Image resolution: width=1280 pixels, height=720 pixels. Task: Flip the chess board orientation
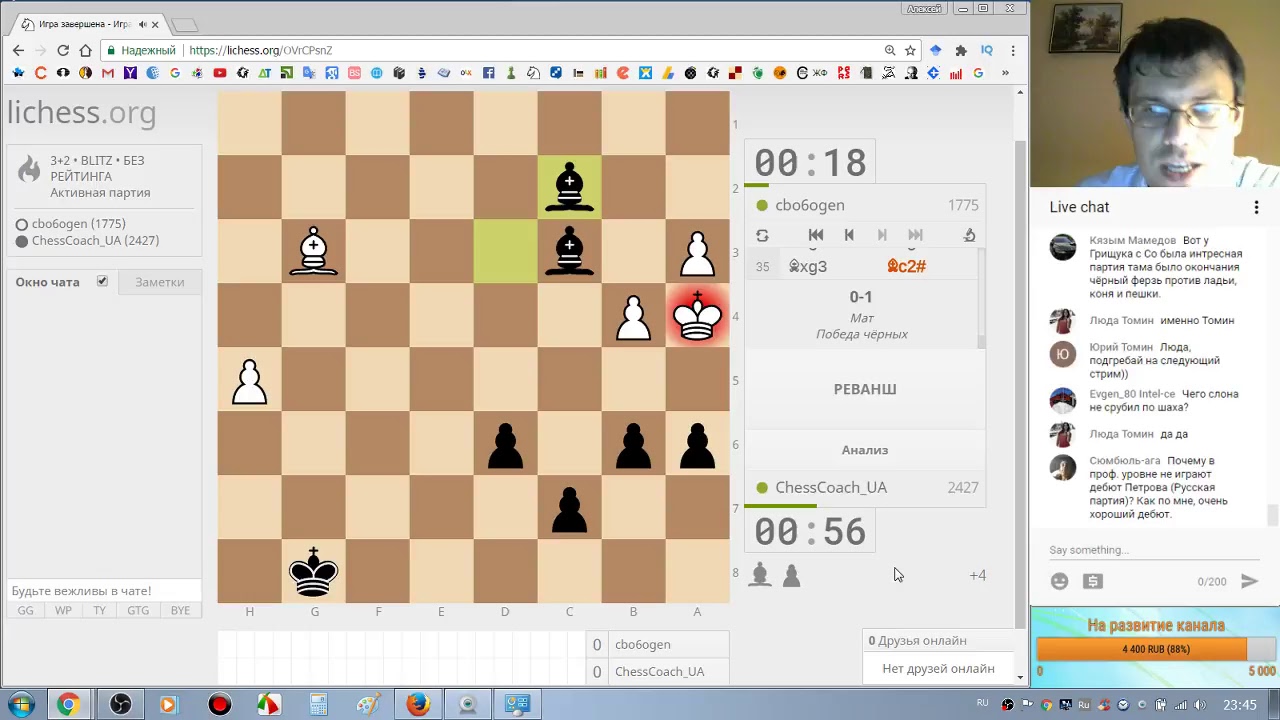(x=762, y=235)
